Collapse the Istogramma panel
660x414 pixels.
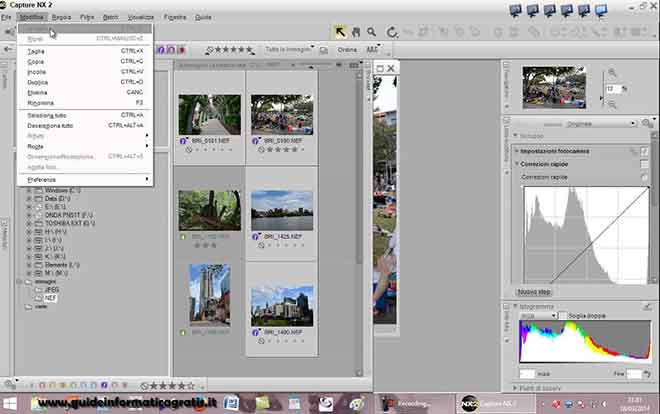pos(515,306)
